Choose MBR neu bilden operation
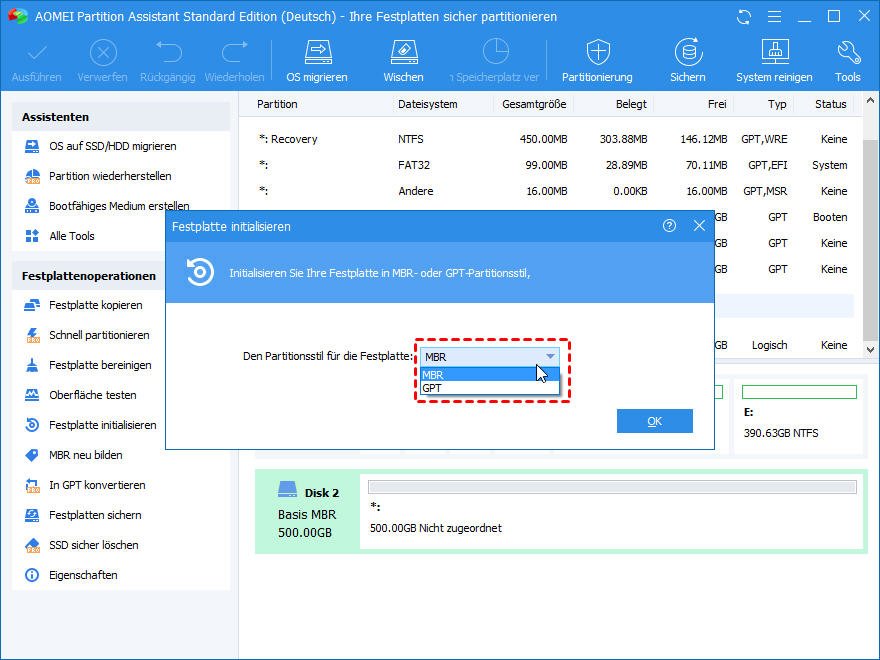880x660 pixels. click(x=85, y=455)
